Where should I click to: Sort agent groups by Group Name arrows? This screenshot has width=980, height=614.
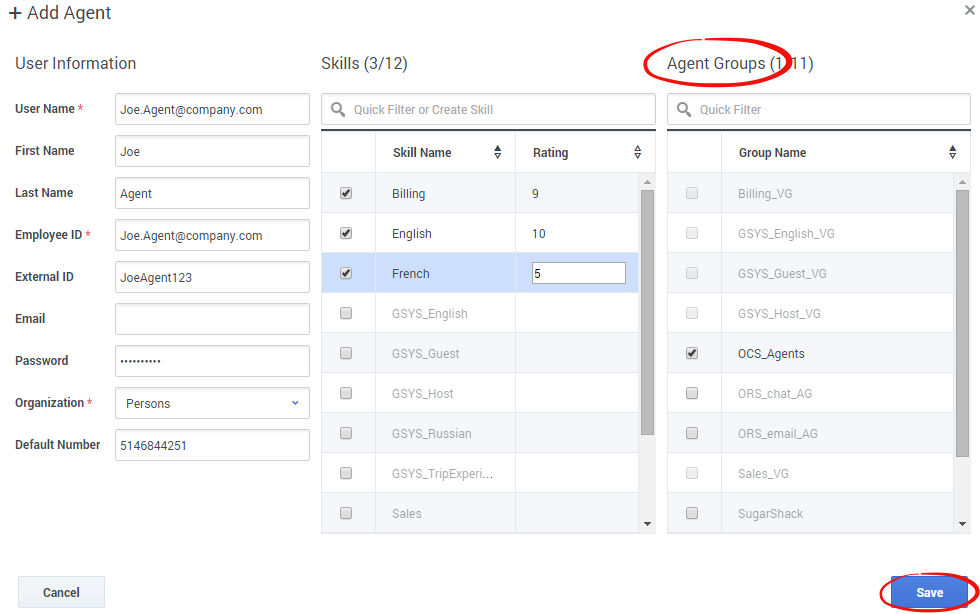952,153
